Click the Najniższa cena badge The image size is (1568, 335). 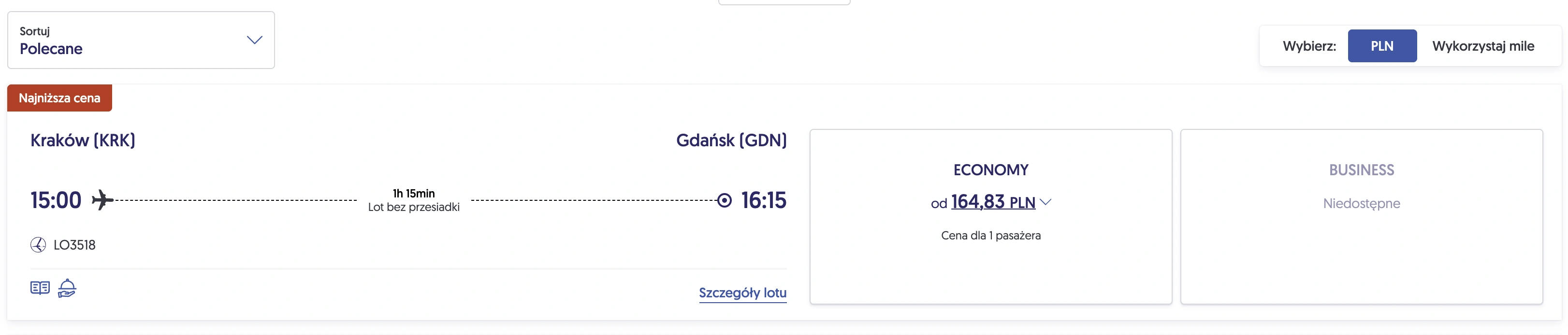pos(58,98)
